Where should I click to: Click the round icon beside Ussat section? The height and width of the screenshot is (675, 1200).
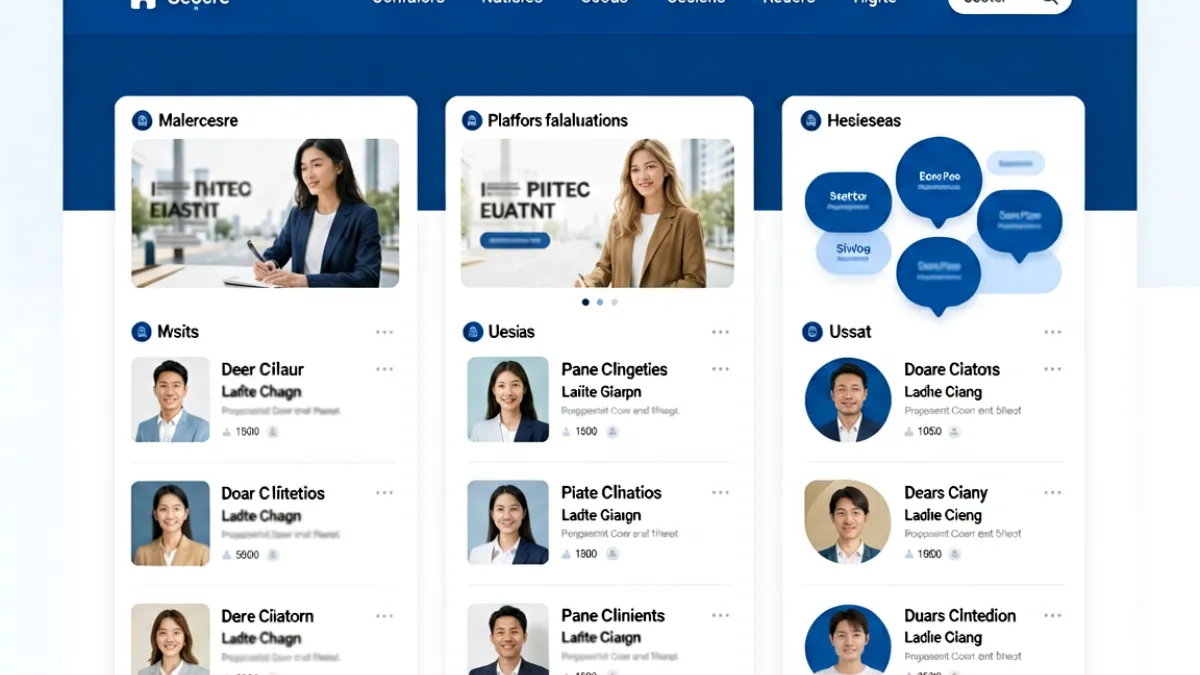coord(813,332)
